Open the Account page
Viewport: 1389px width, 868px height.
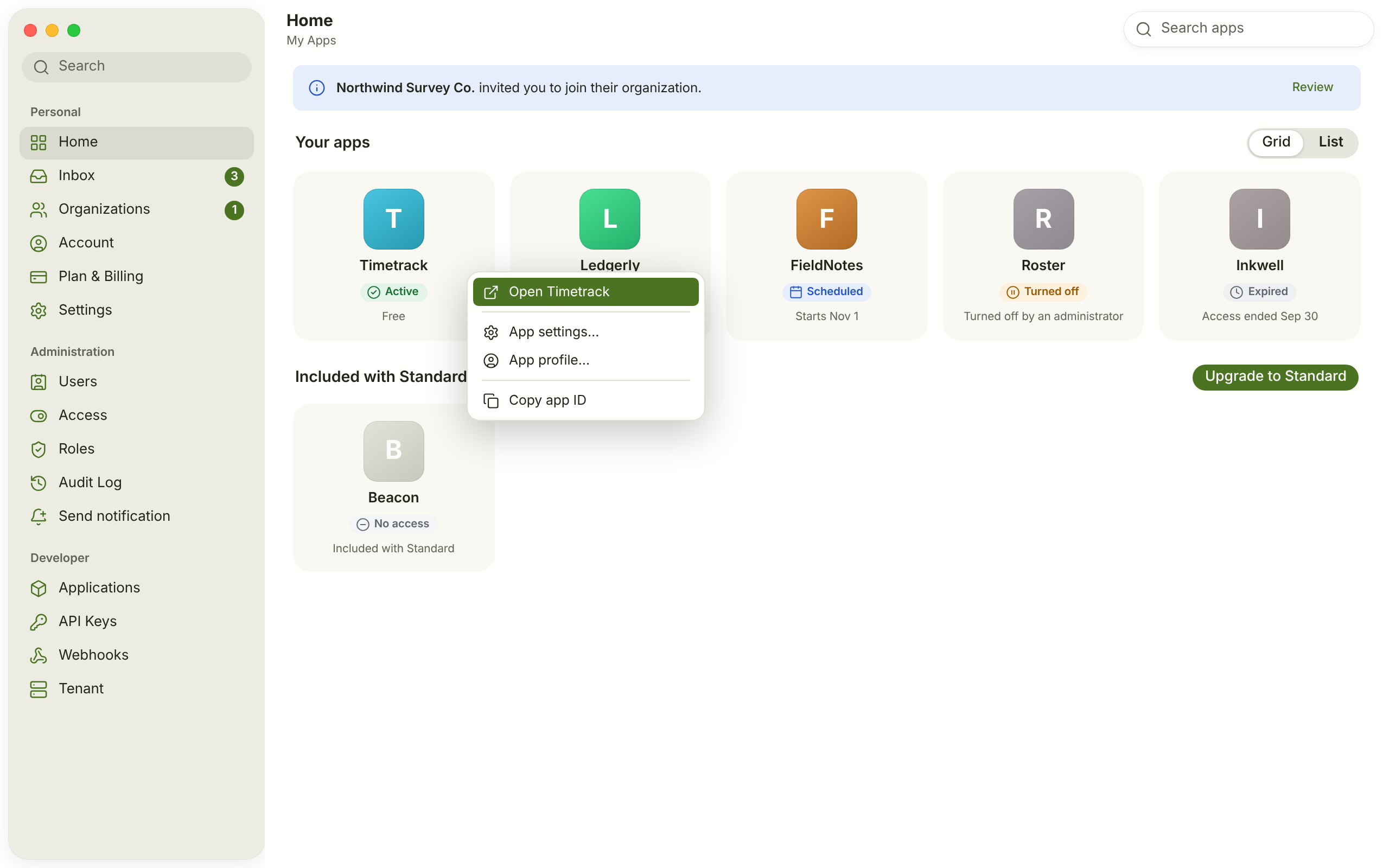[x=136, y=243]
